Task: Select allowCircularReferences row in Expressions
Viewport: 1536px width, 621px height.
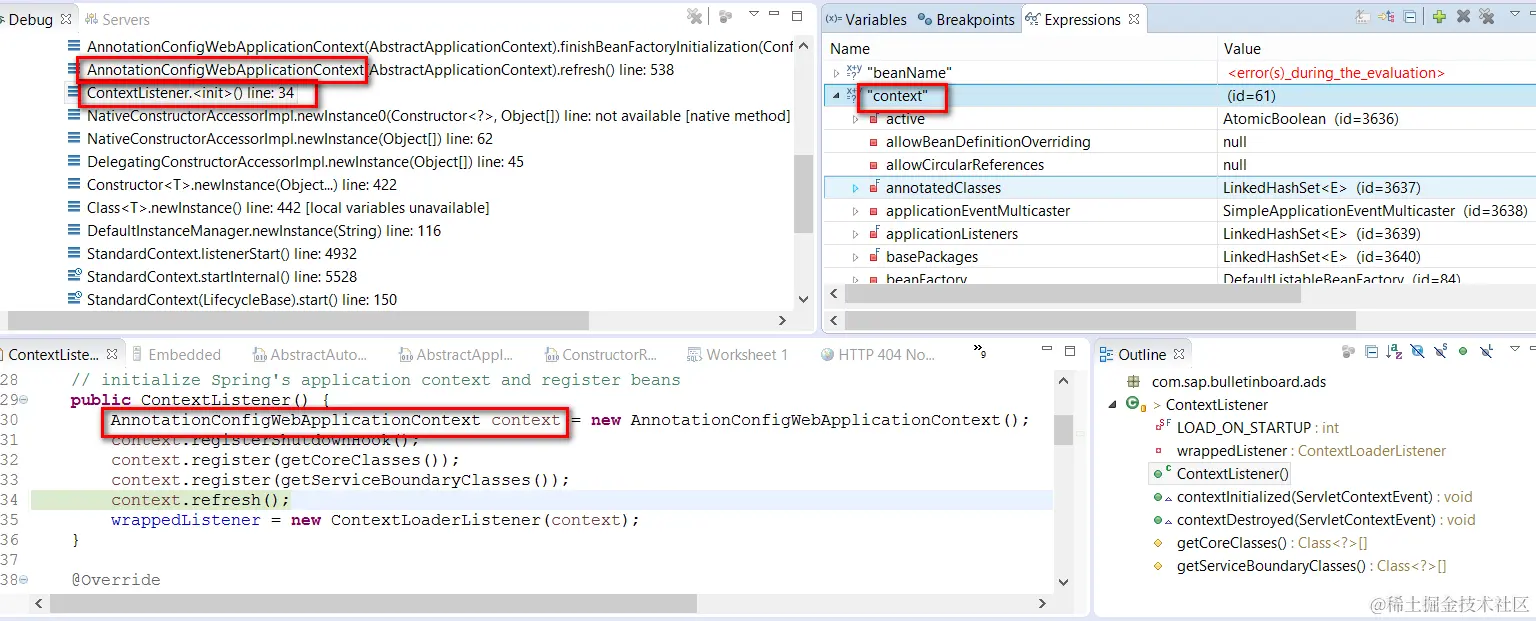Action: click(x=1178, y=165)
